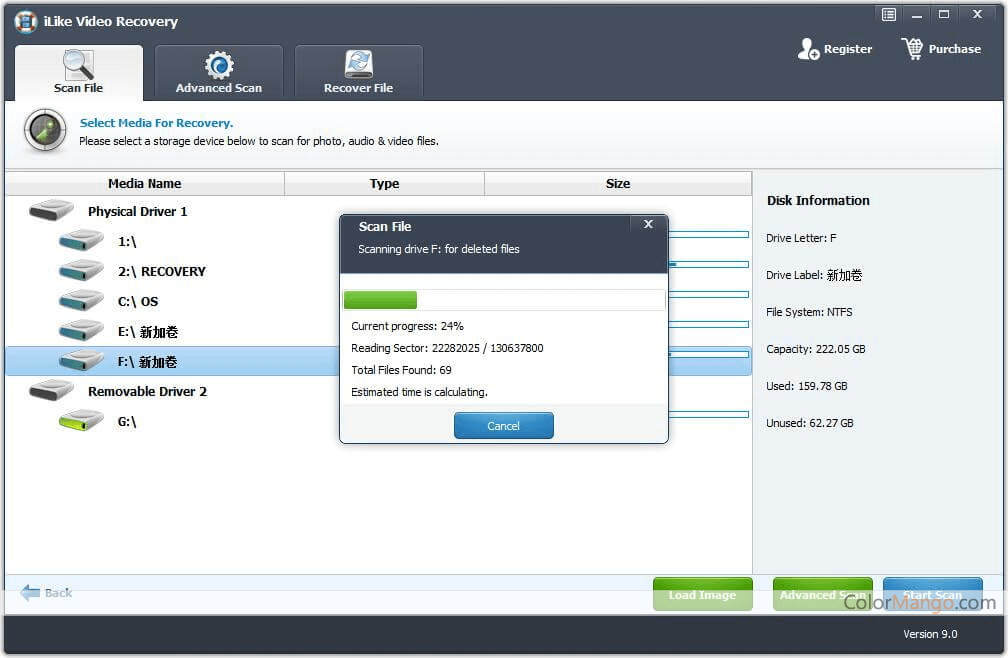Open the Recover File tab
1008x658 pixels.
point(359,72)
